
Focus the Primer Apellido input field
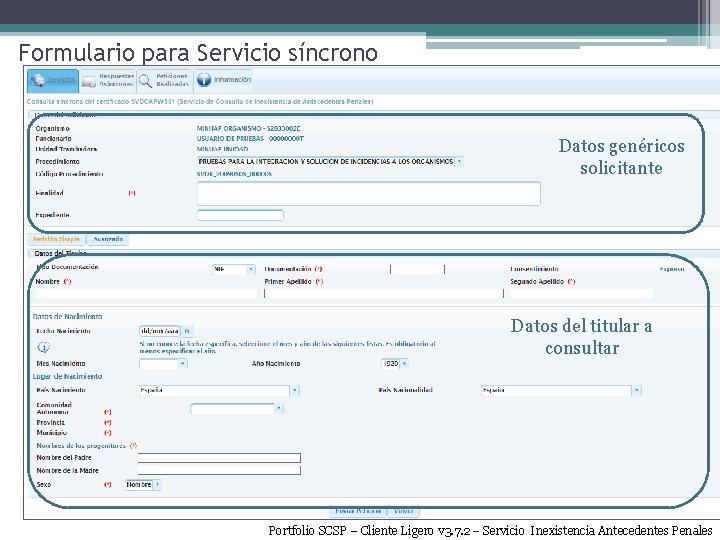(x=384, y=293)
